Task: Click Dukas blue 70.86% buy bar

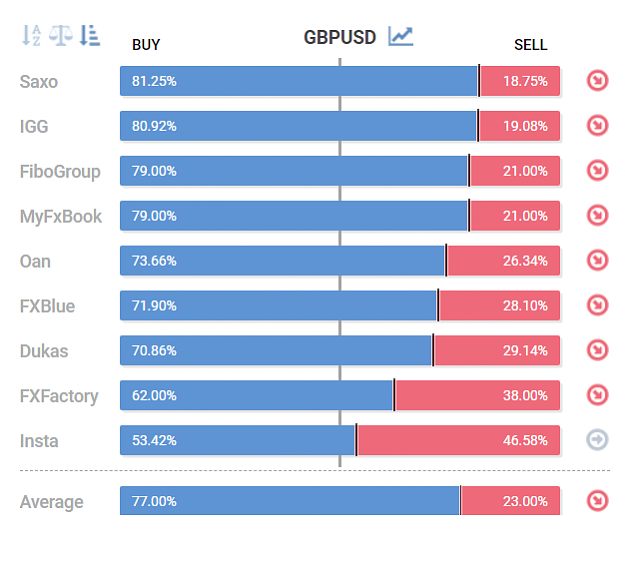Action: click(x=276, y=350)
